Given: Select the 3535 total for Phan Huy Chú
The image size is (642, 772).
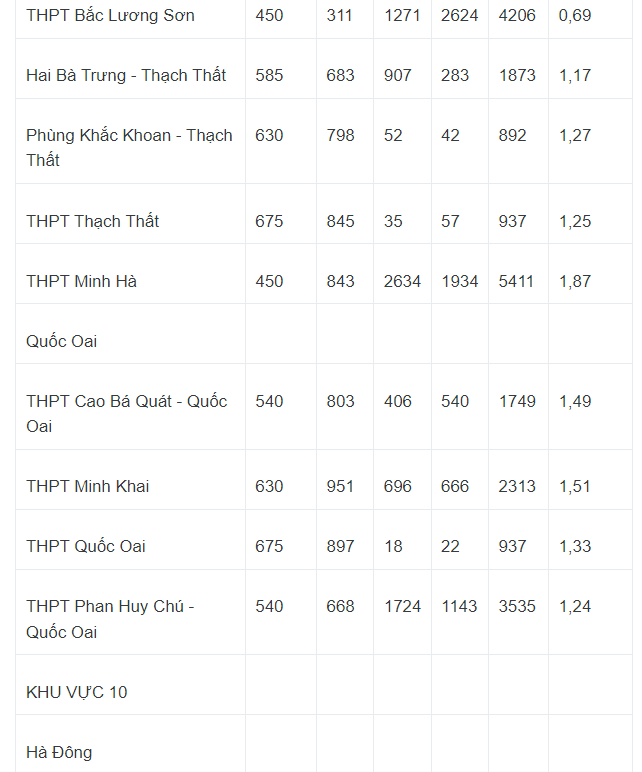Looking at the screenshot, I should (516, 606).
